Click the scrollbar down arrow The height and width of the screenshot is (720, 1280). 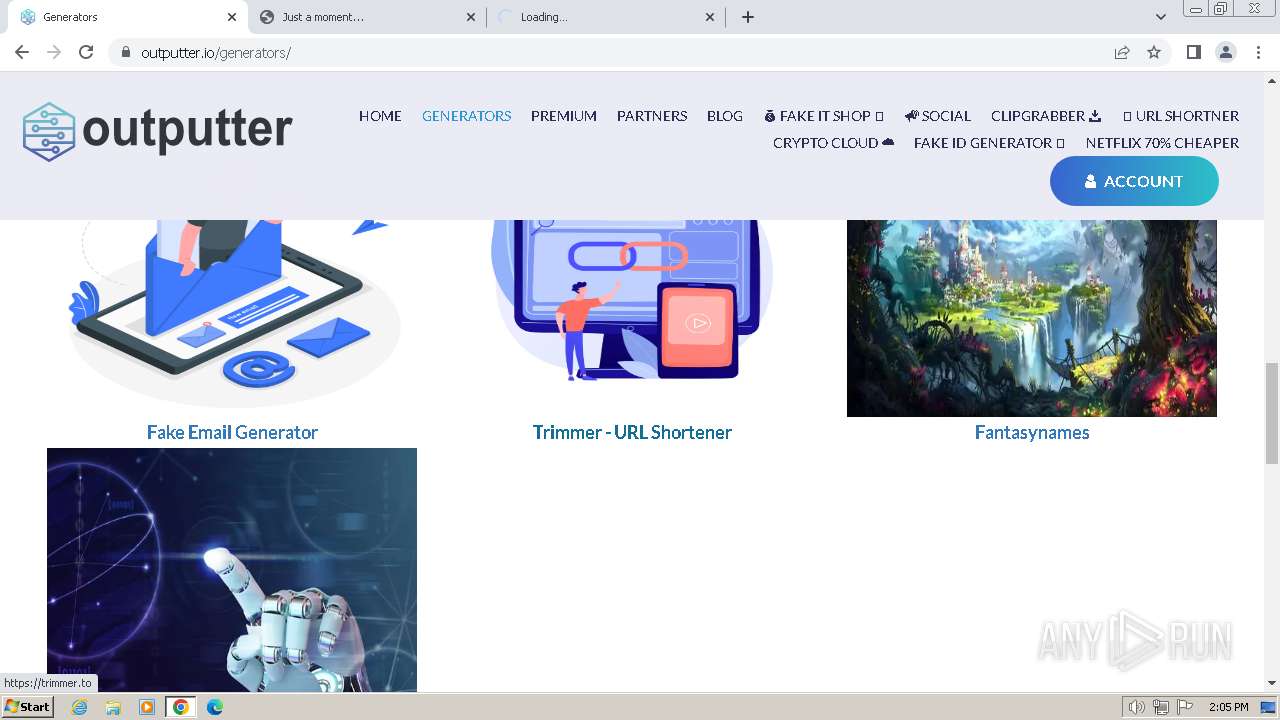(1272, 683)
